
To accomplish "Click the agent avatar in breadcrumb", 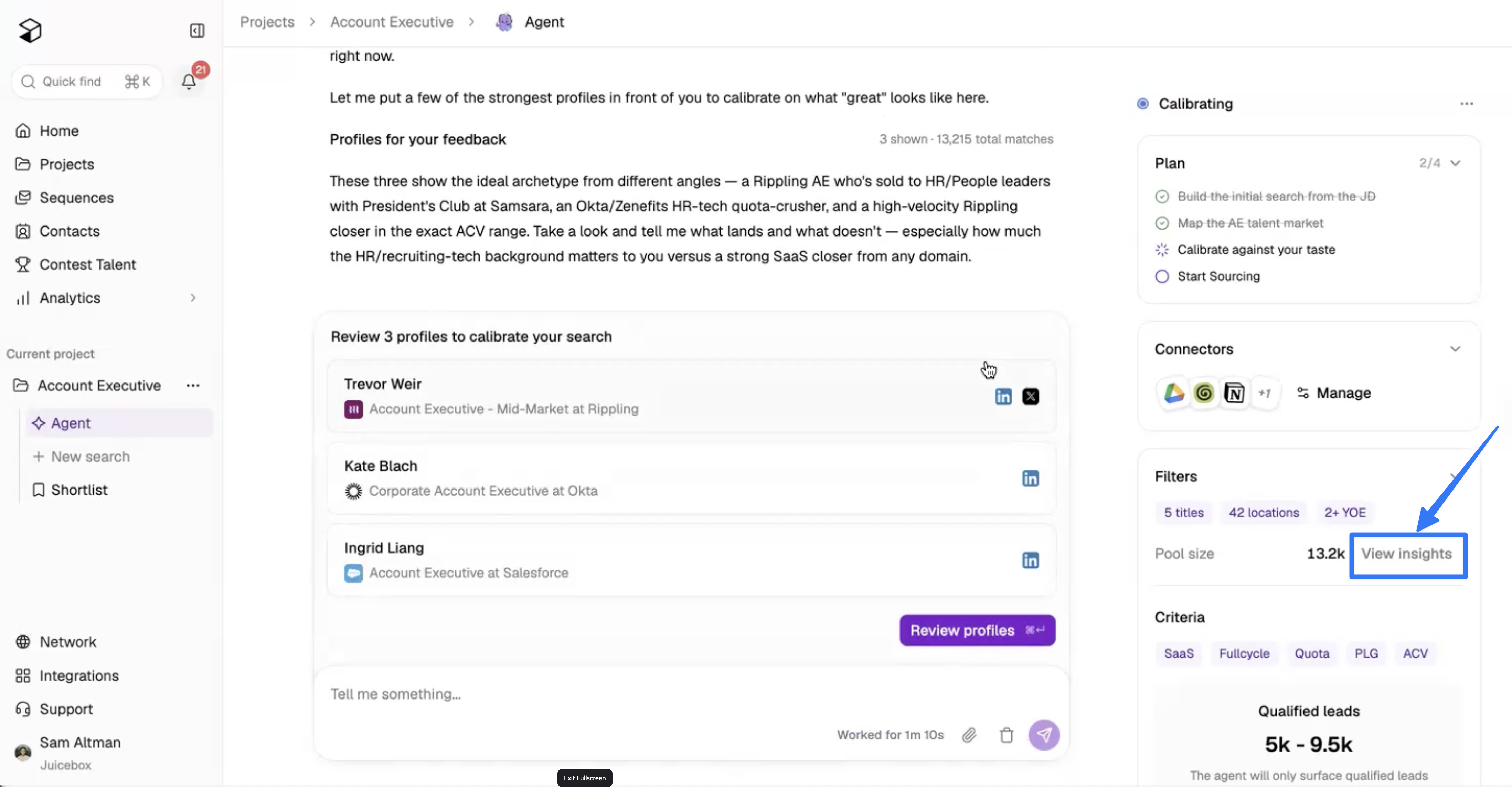I will click(504, 22).
